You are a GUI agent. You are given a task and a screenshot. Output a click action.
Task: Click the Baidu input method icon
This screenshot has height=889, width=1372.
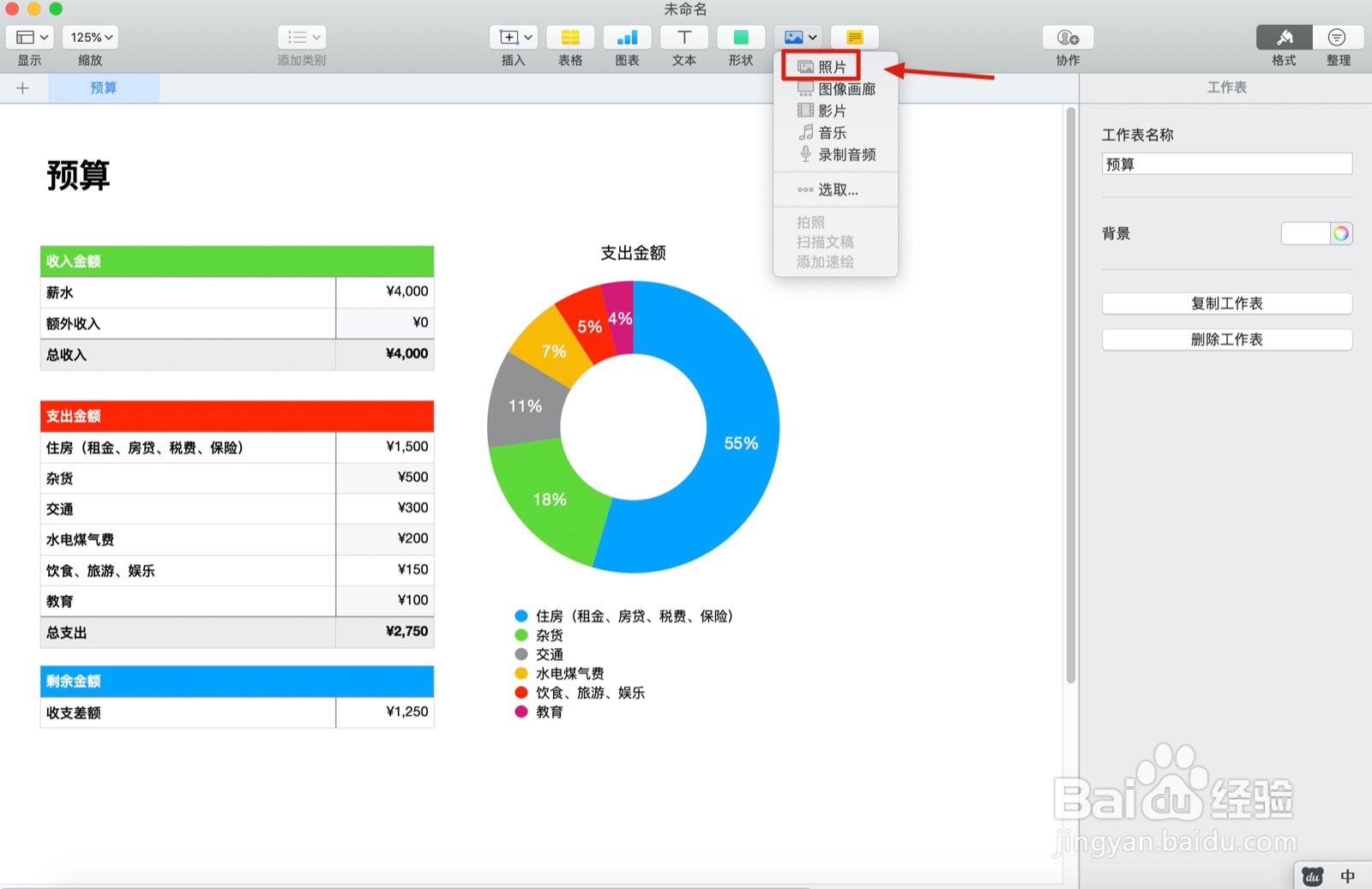tap(1311, 875)
